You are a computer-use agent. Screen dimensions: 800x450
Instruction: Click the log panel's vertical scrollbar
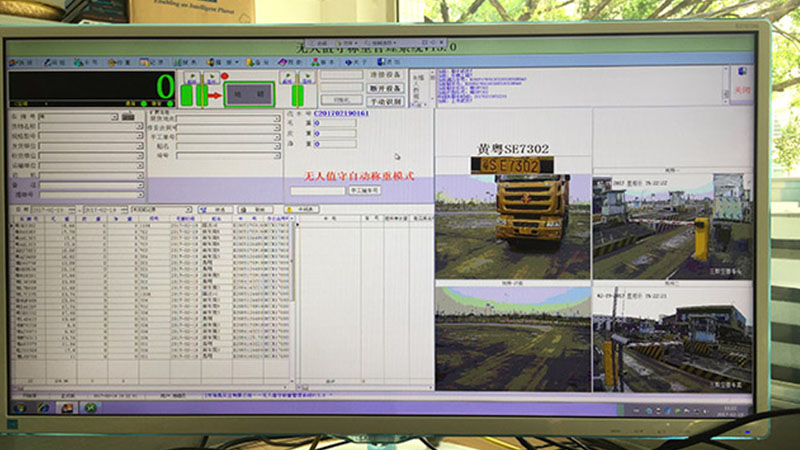[726, 85]
